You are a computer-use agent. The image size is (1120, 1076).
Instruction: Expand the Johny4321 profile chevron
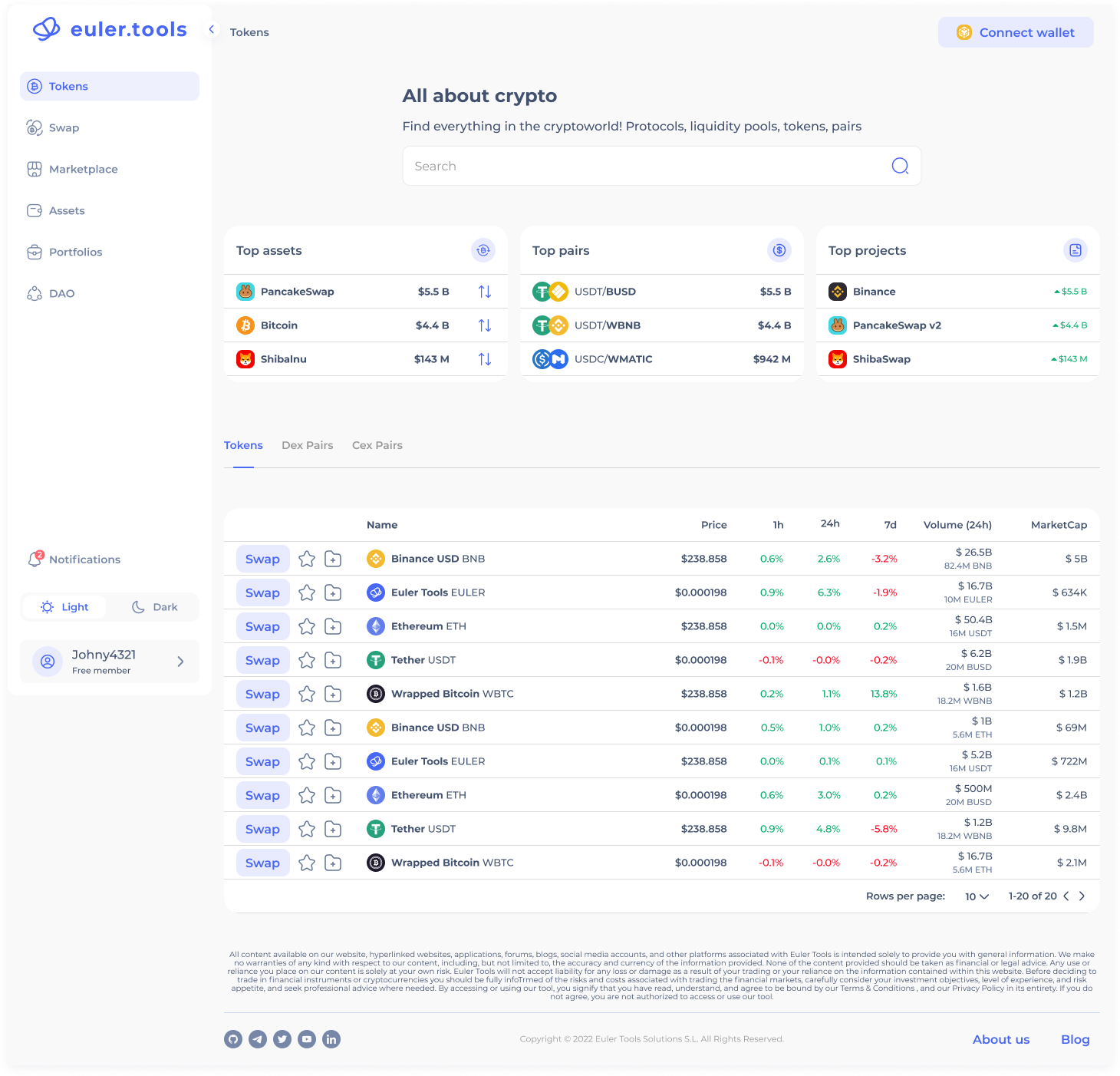tap(180, 662)
